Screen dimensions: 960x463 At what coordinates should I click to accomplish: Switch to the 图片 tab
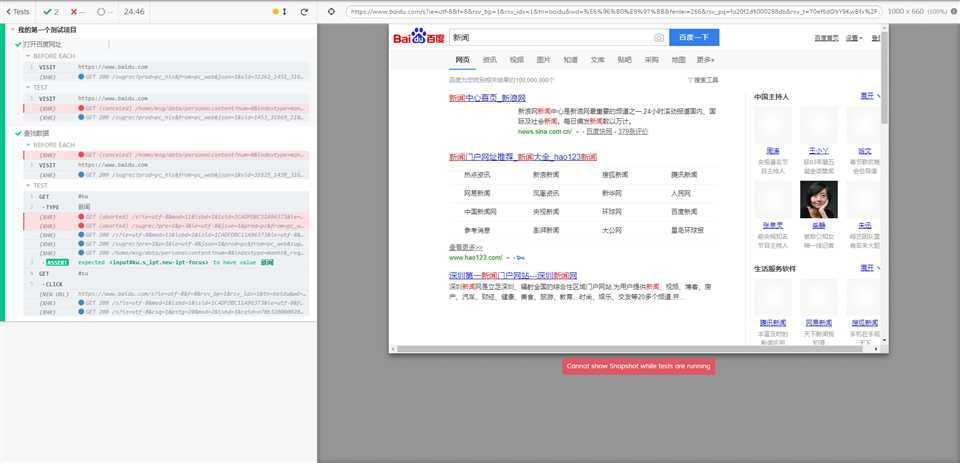(x=544, y=59)
